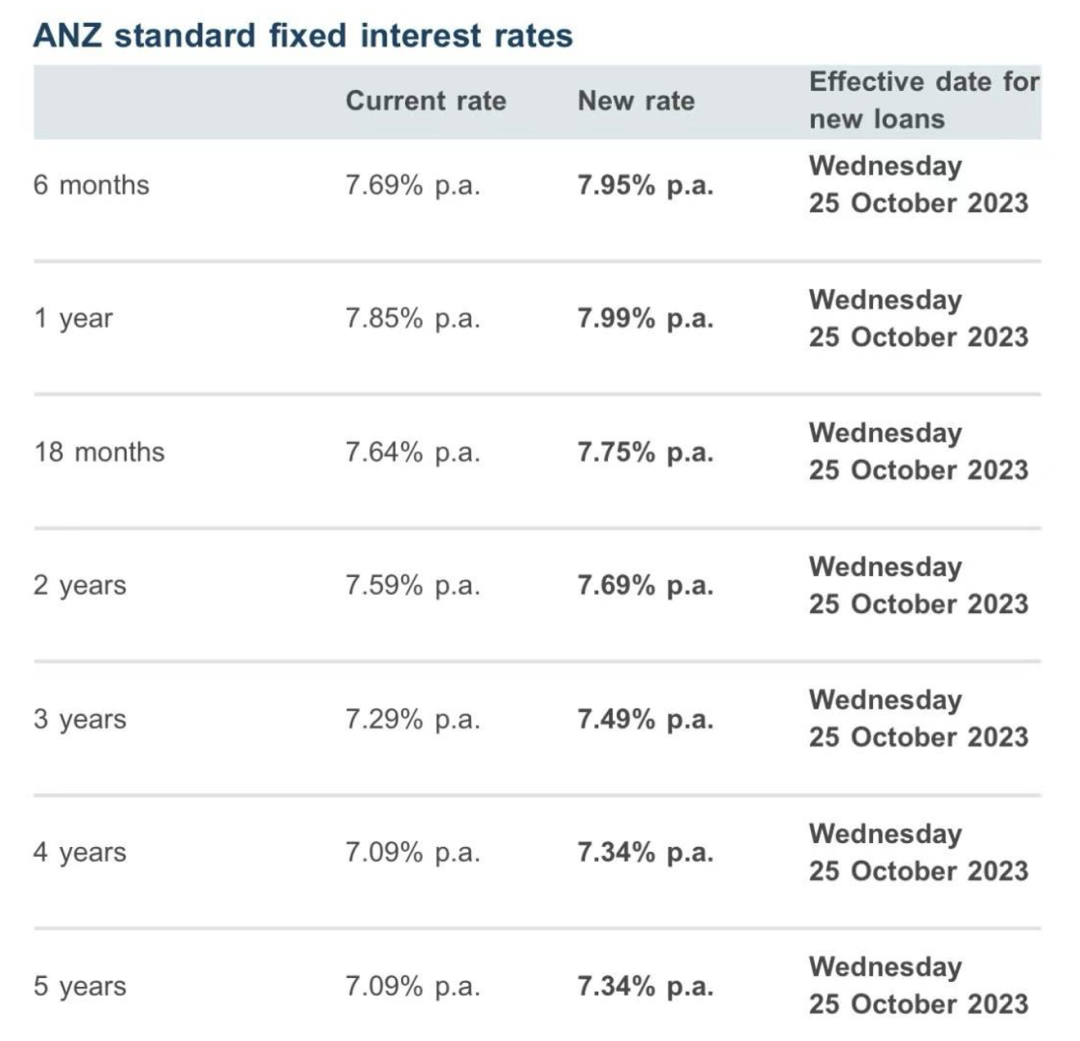Click the 6 months row label
The height and width of the screenshot is (1041, 1080).
coord(91,185)
